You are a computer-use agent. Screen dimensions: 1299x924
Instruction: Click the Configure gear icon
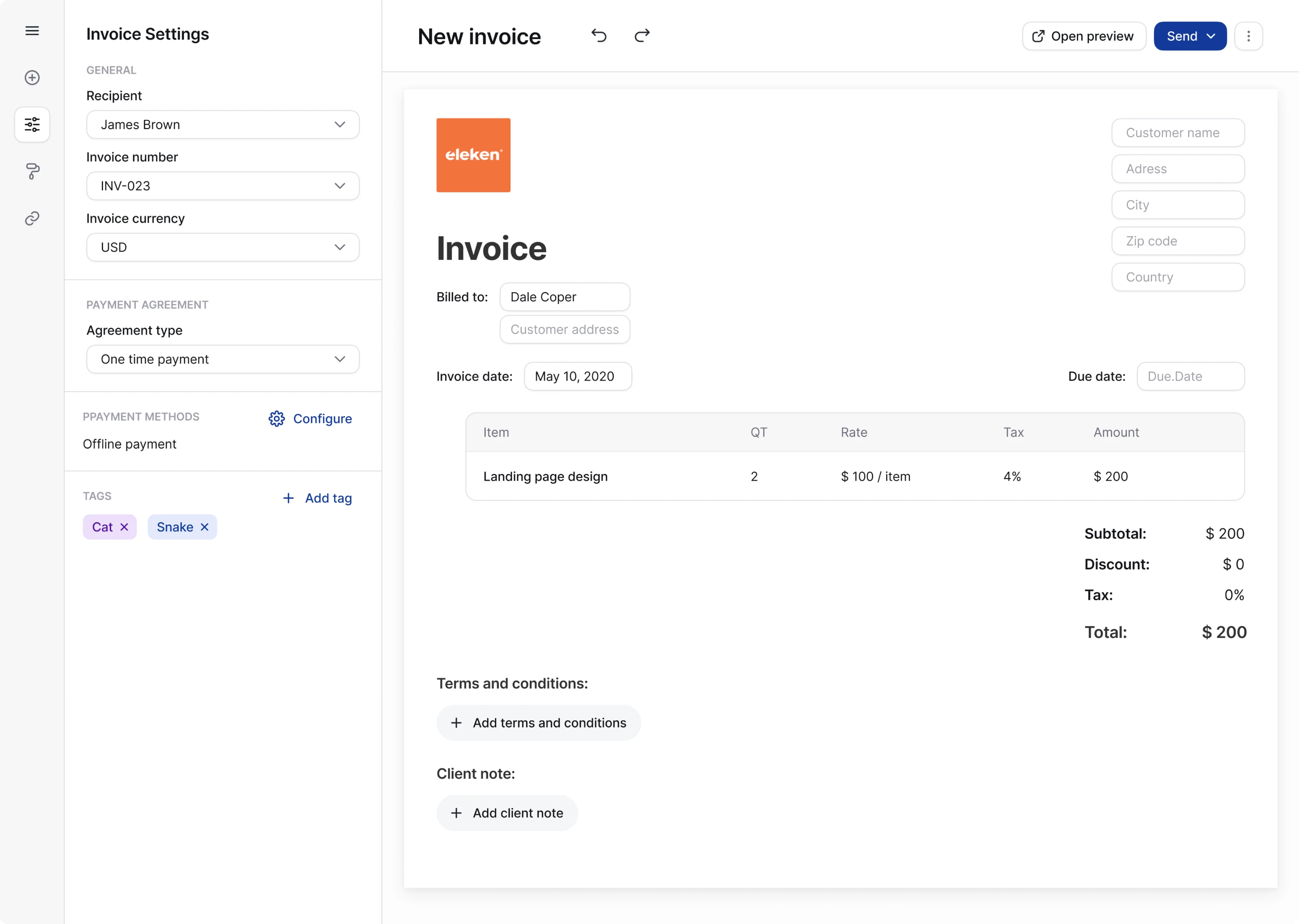tap(277, 418)
